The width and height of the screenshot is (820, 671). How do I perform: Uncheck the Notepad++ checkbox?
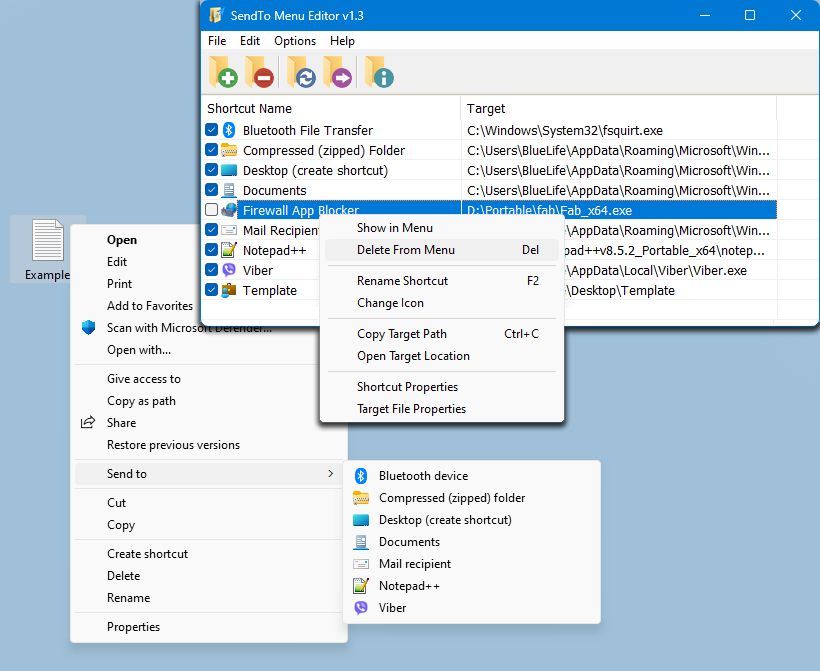211,249
